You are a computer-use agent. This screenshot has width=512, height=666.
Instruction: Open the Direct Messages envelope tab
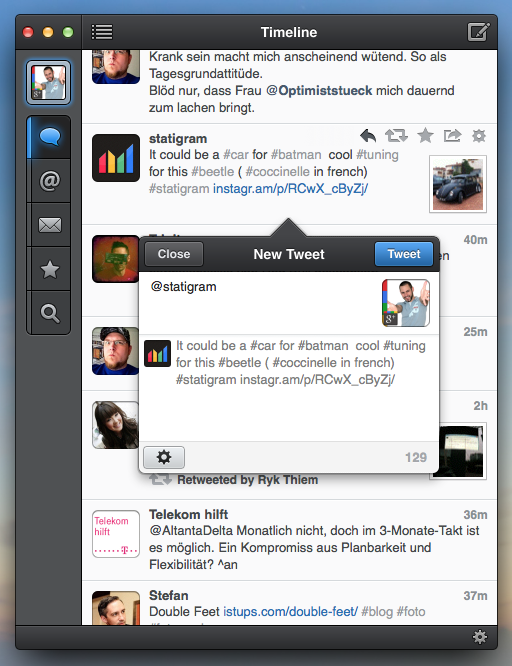coord(49,225)
